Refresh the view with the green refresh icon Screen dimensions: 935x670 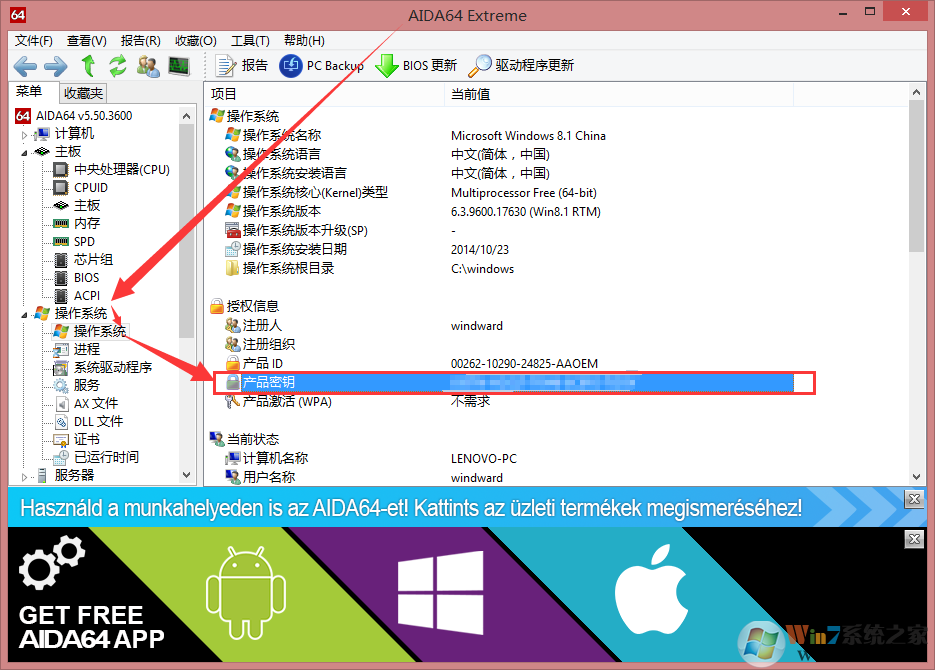click(118, 66)
